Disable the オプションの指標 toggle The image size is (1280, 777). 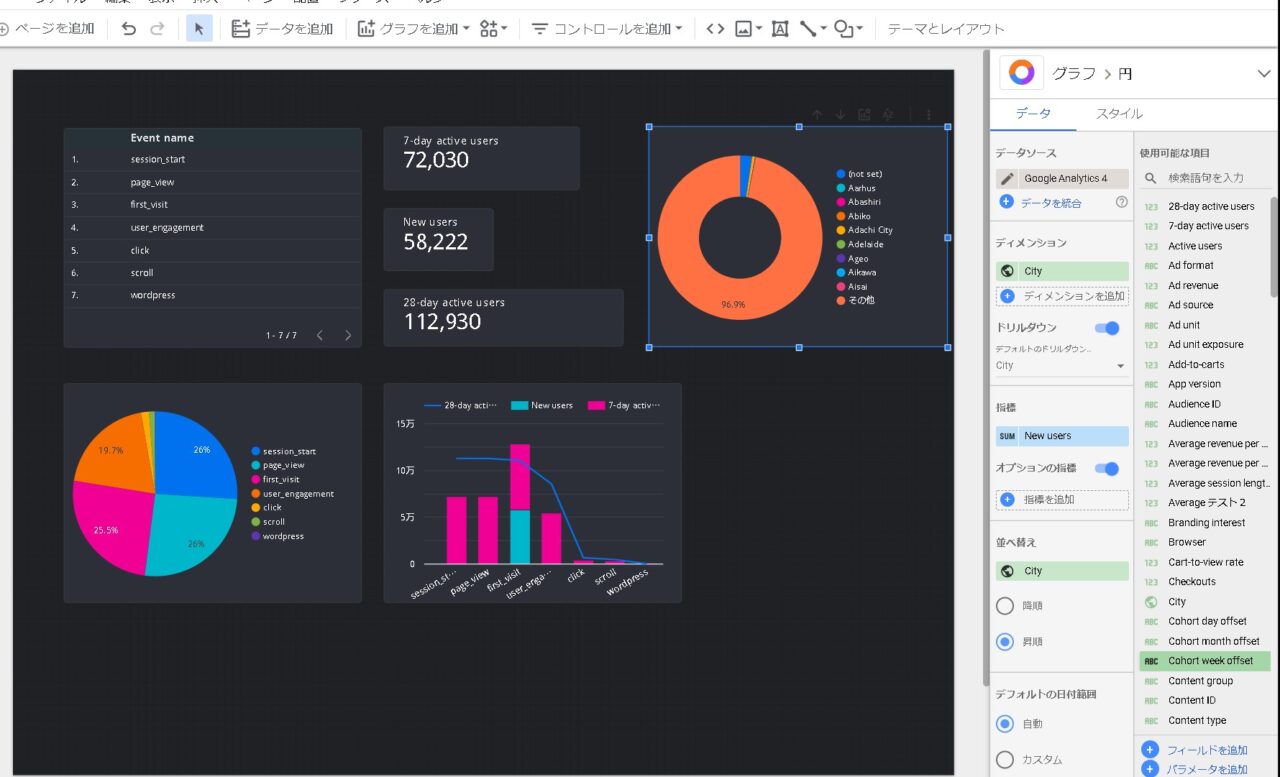1107,468
